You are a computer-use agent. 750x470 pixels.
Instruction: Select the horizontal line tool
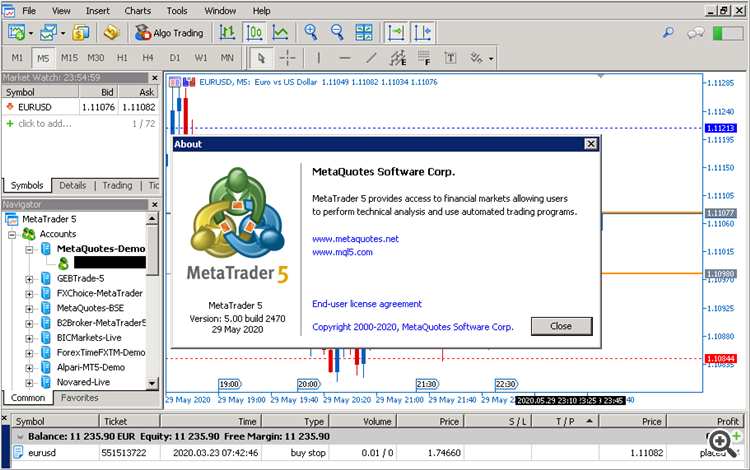point(345,58)
